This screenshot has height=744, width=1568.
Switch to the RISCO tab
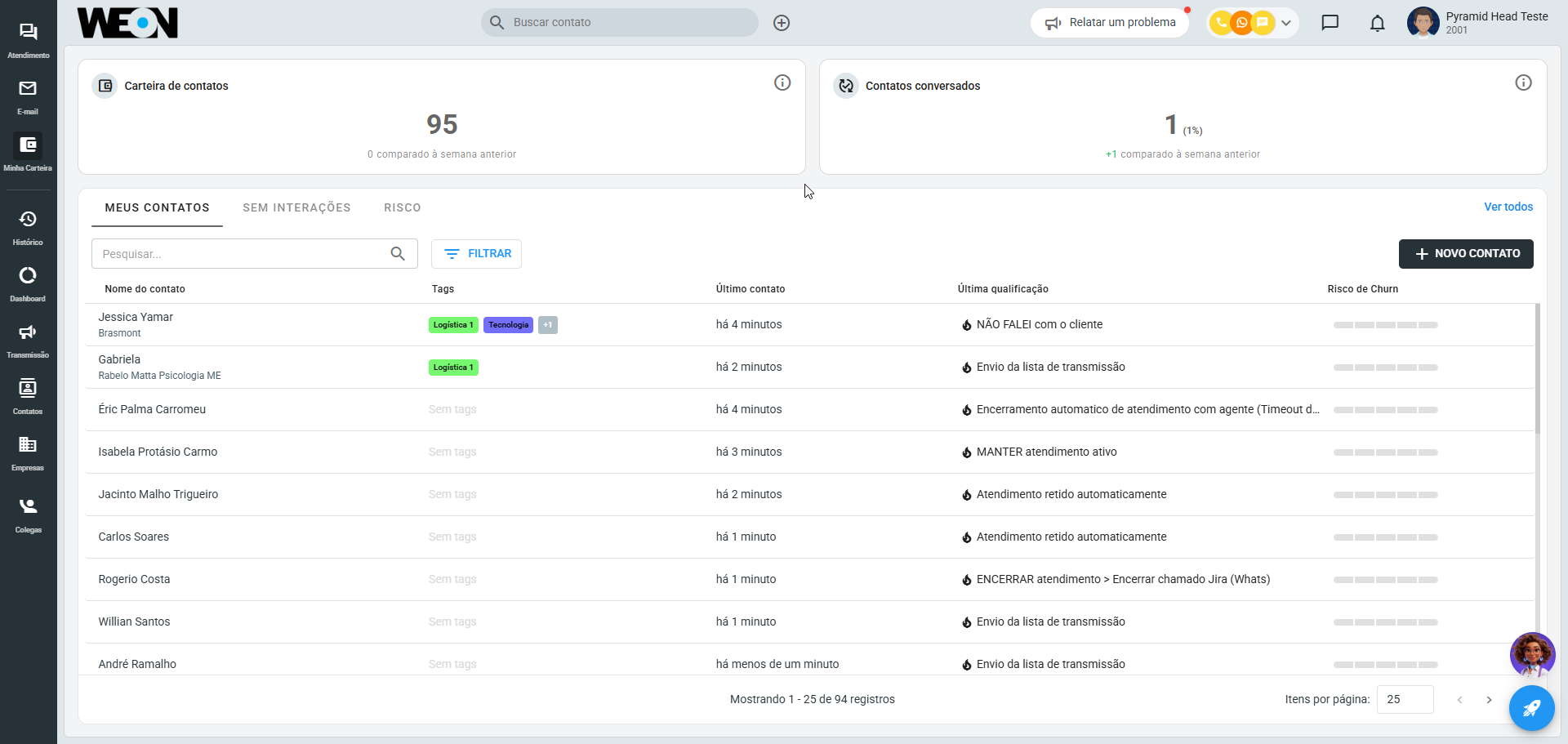(403, 208)
